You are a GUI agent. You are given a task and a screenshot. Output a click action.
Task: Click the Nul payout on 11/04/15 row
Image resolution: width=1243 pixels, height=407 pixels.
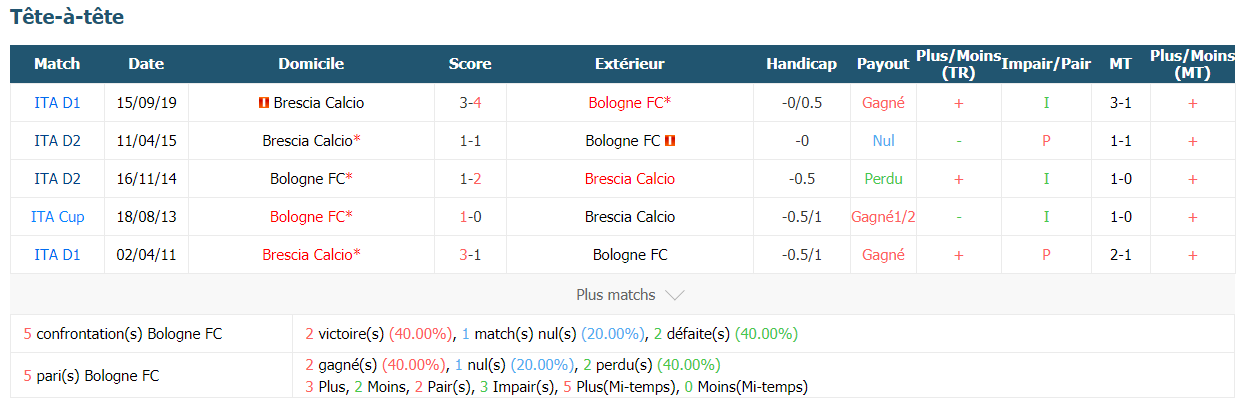(883, 141)
